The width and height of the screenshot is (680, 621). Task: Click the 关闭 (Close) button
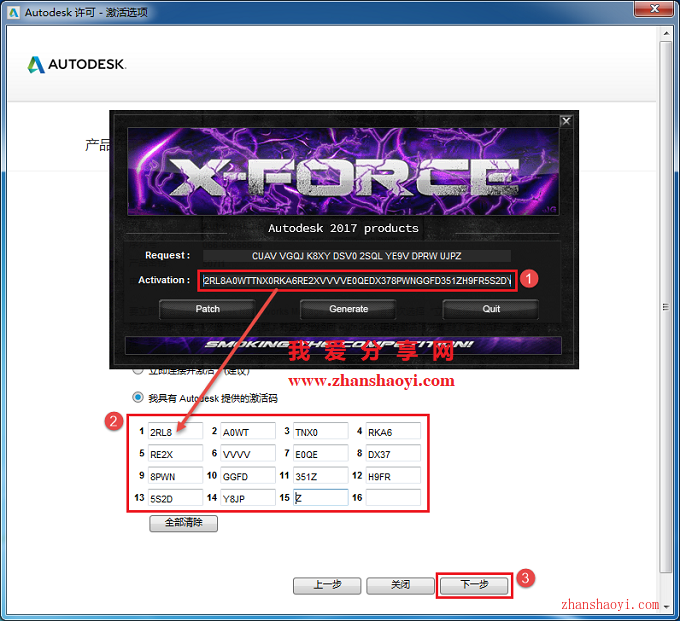coord(400,585)
